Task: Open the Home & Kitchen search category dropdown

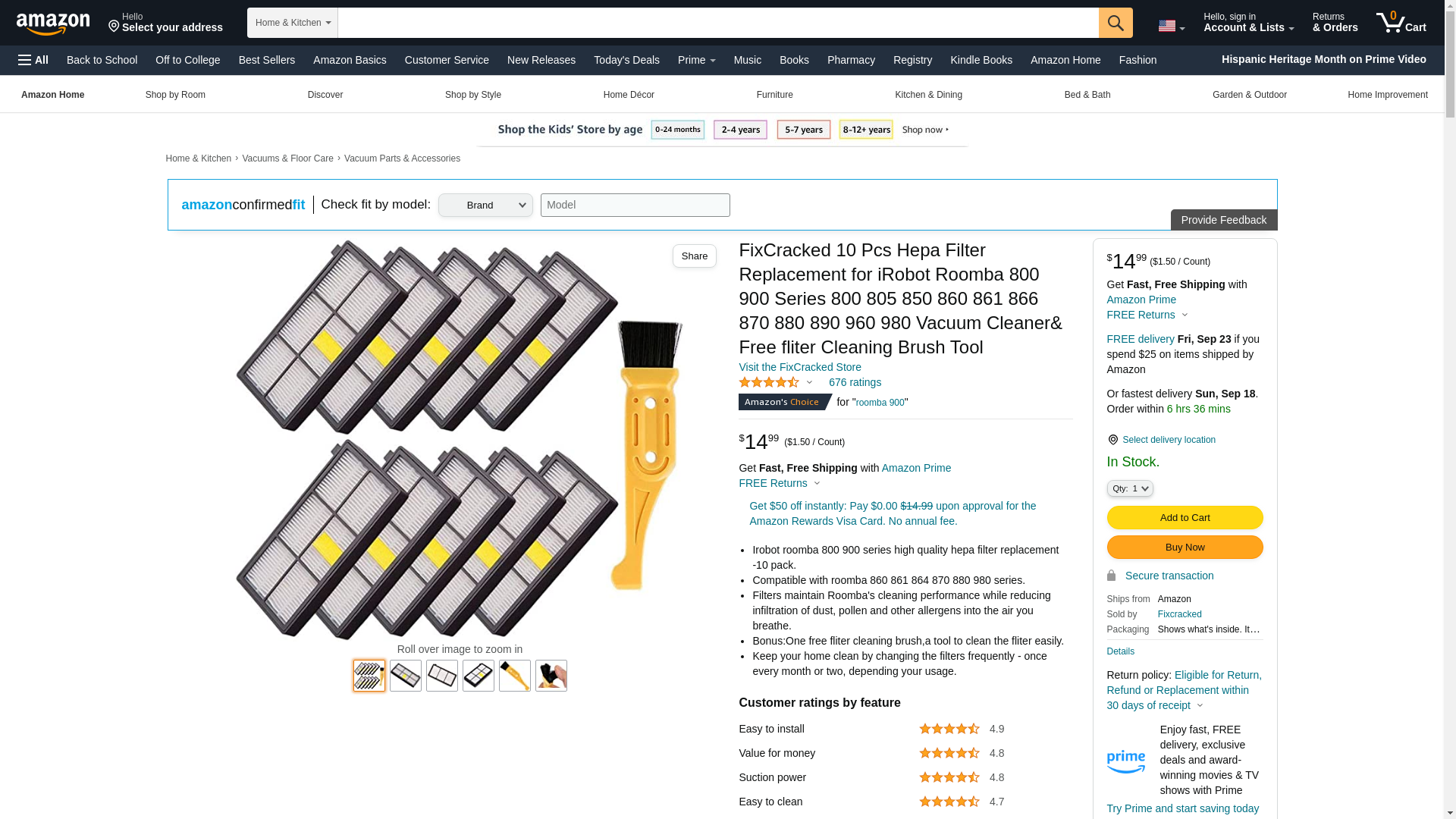Action: [x=293, y=23]
